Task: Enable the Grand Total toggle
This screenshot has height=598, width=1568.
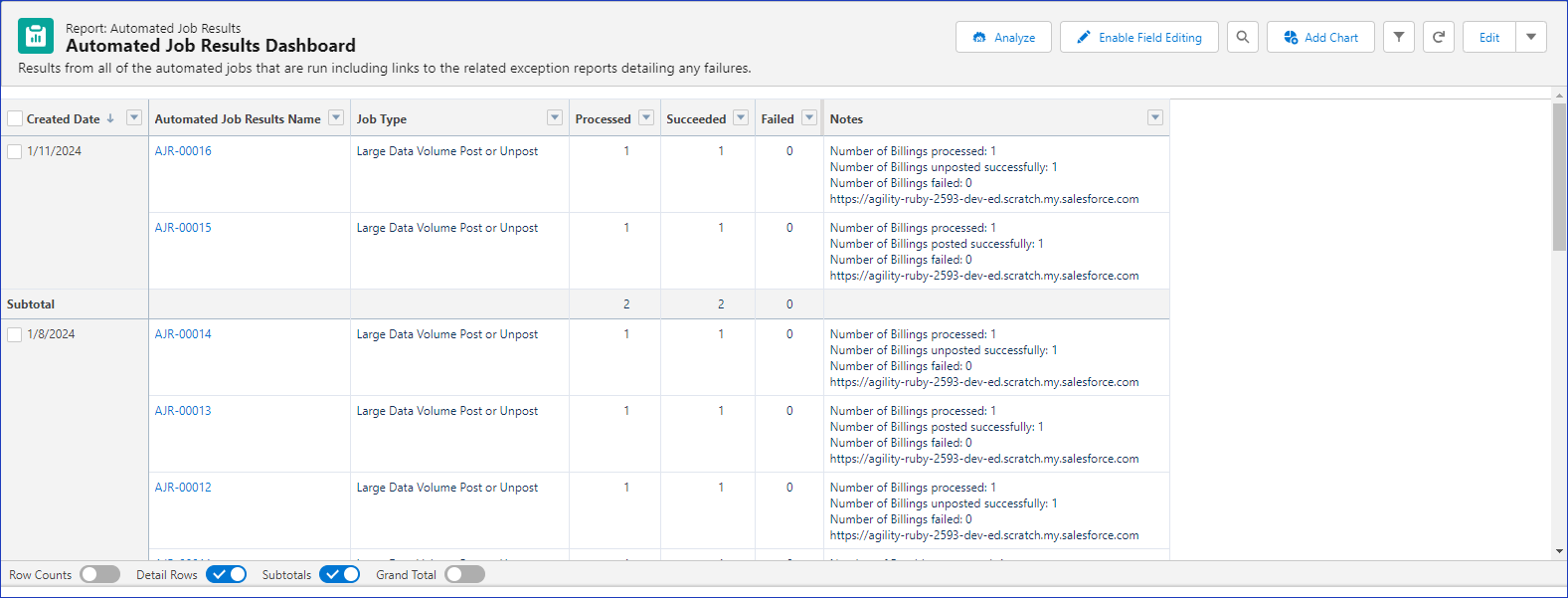Action: tap(464, 574)
